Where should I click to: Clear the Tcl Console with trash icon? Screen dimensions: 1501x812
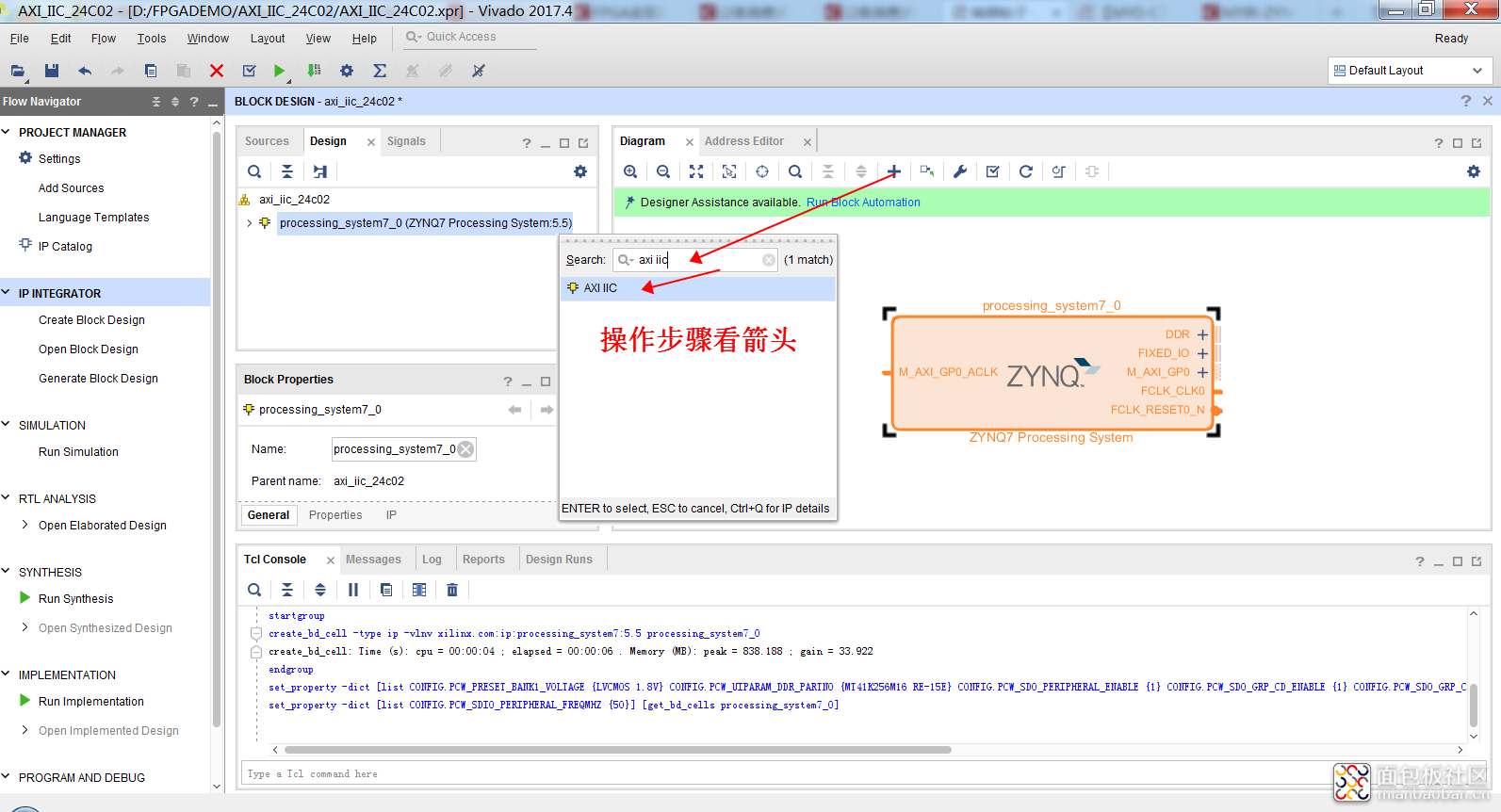452,590
